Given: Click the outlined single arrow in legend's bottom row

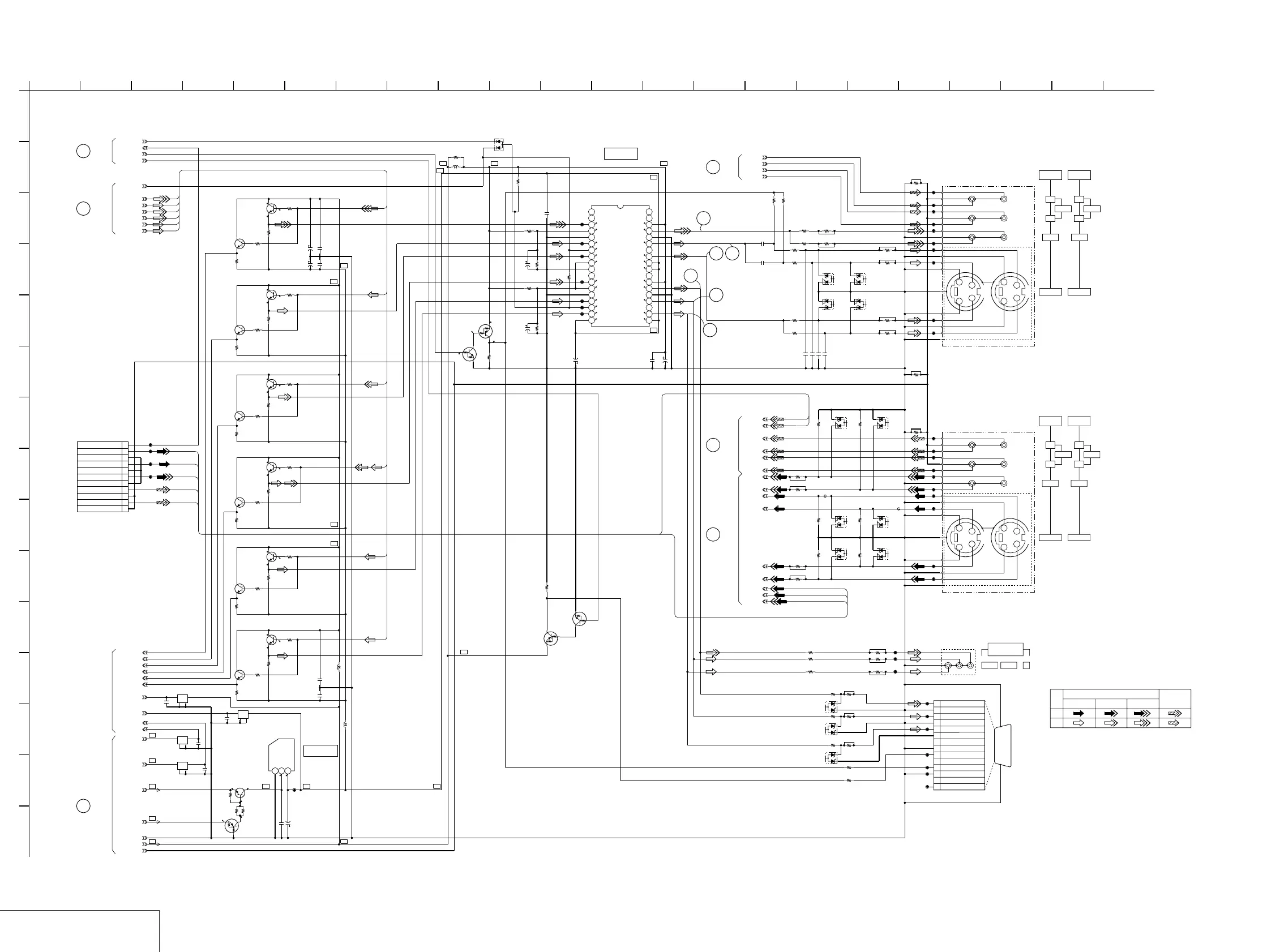Looking at the screenshot, I should 1078,723.
